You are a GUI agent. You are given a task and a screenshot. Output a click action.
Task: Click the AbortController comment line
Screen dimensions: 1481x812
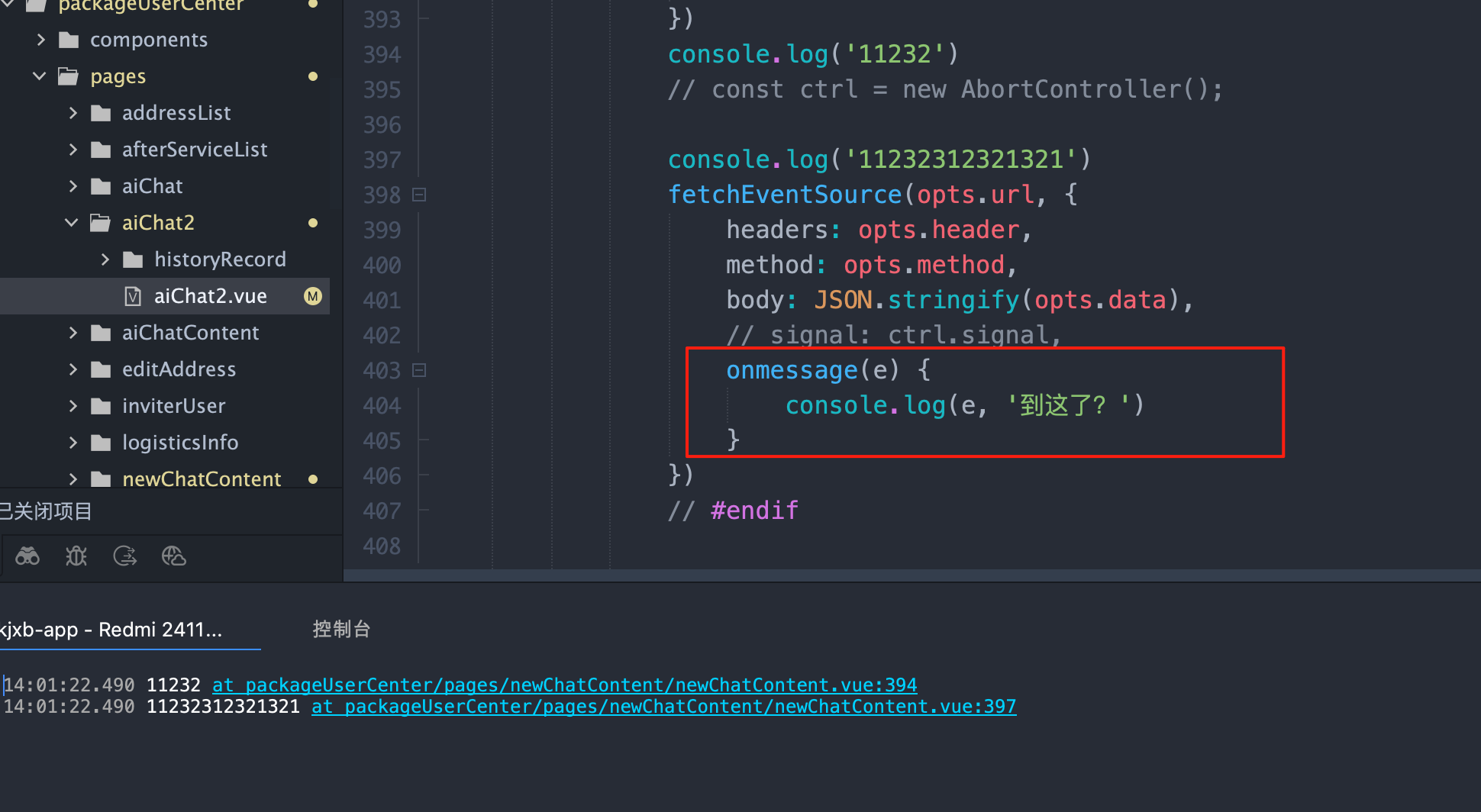pos(945,89)
